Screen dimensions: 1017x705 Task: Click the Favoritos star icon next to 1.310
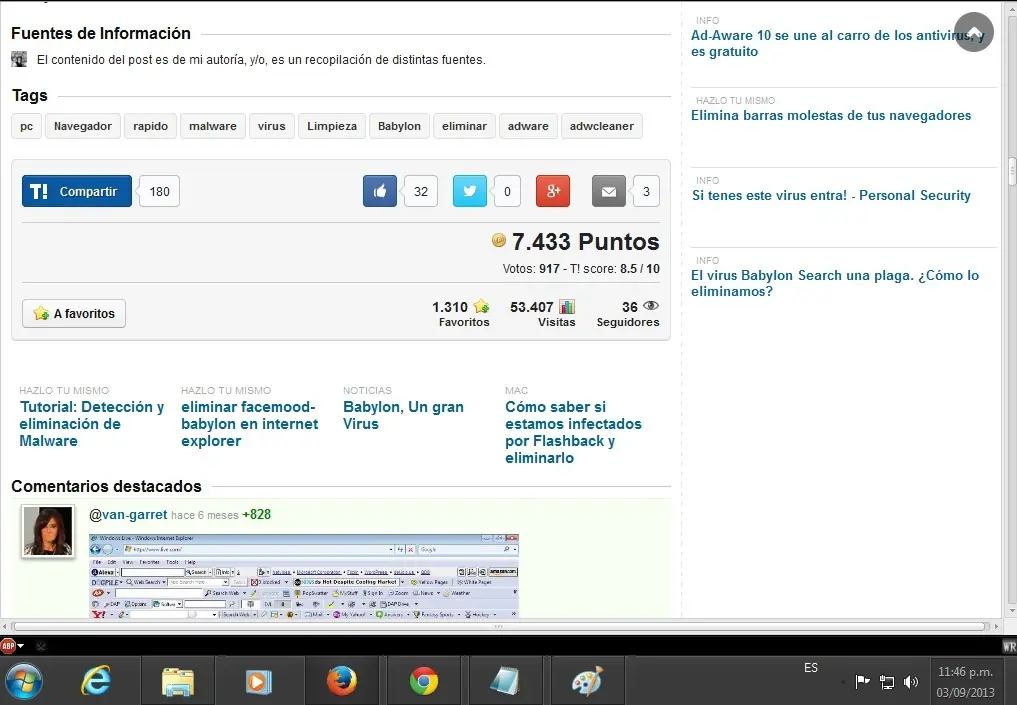point(481,306)
